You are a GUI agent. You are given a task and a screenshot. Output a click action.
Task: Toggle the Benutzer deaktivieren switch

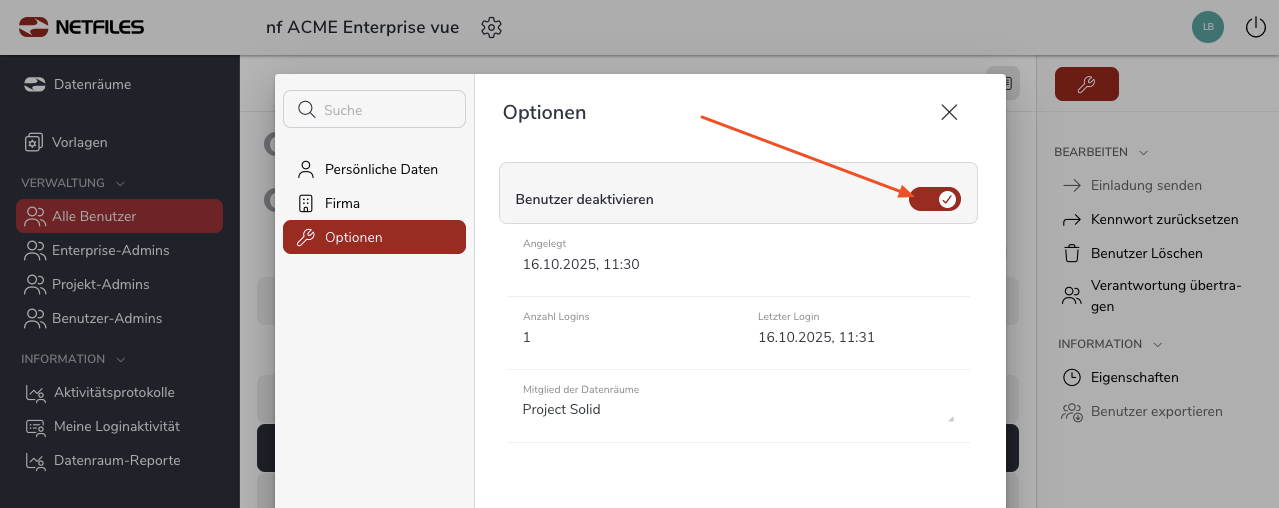click(935, 199)
